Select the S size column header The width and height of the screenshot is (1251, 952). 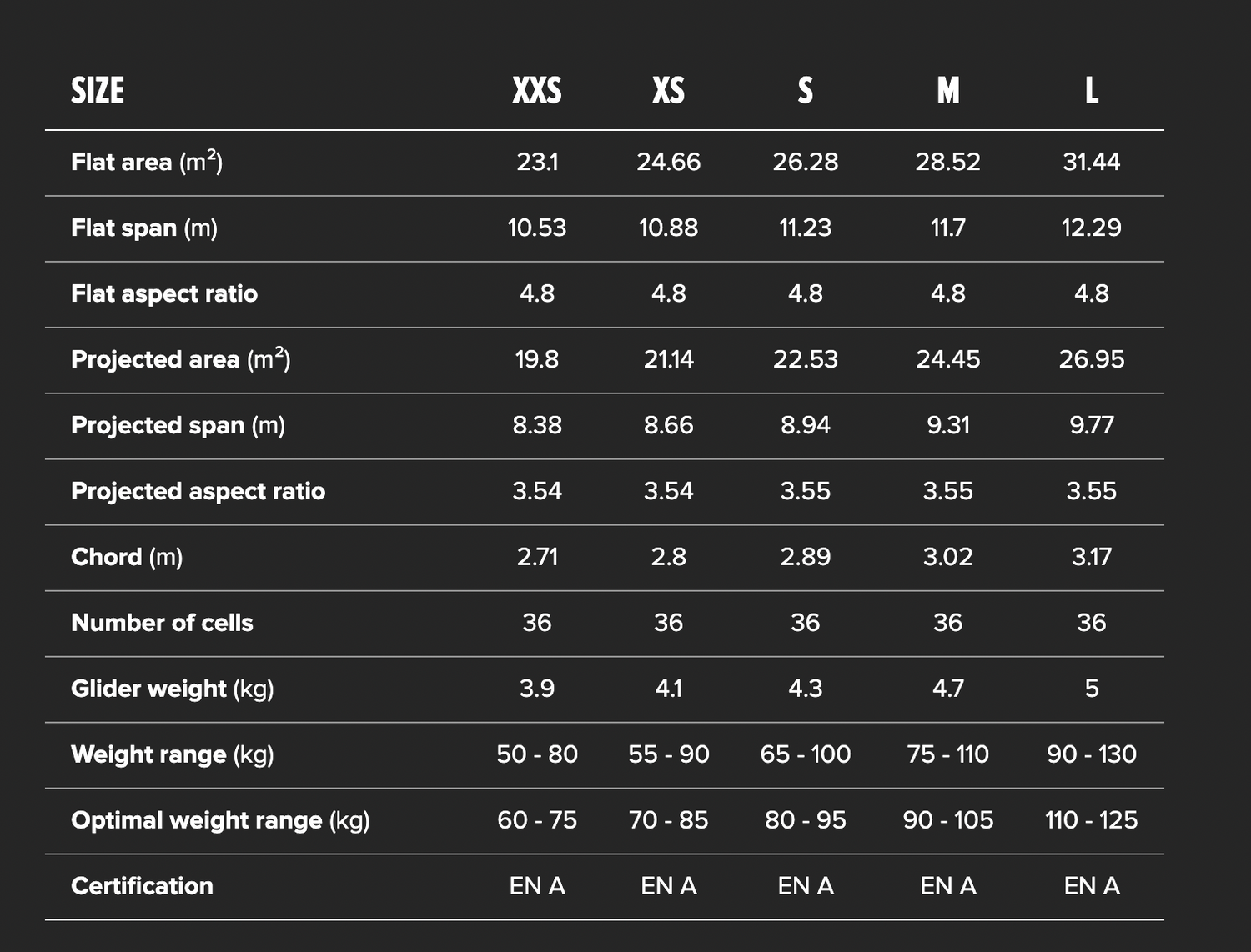pyautogui.click(x=805, y=90)
